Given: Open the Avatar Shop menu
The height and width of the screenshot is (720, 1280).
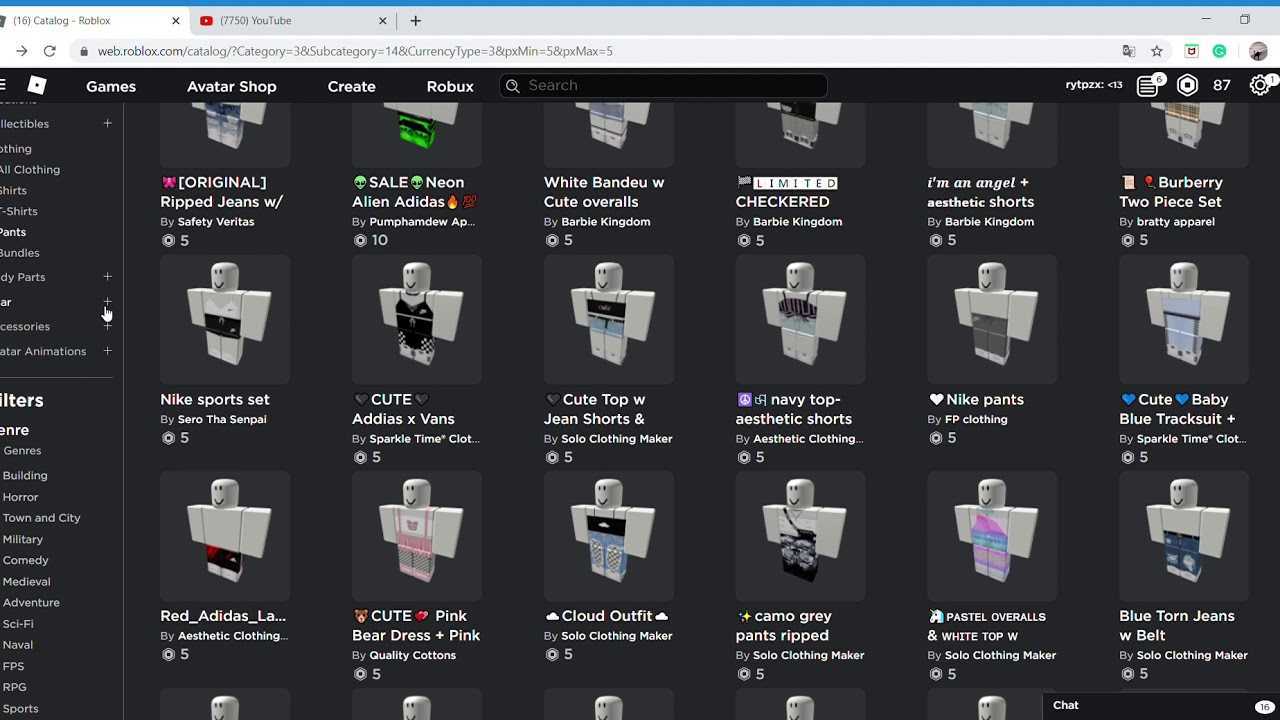Looking at the screenshot, I should [231, 86].
